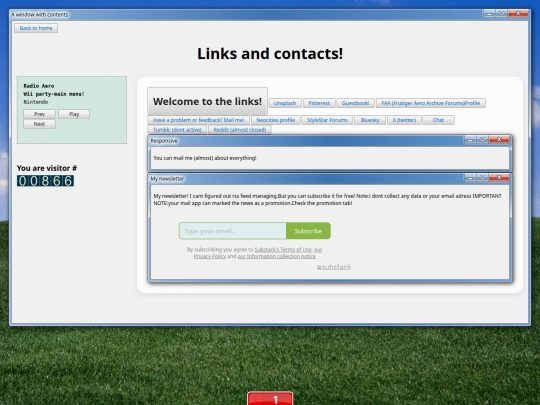This screenshot has height=405, width=540.
Task: Open the X (twitter) link
Action: [404, 120]
